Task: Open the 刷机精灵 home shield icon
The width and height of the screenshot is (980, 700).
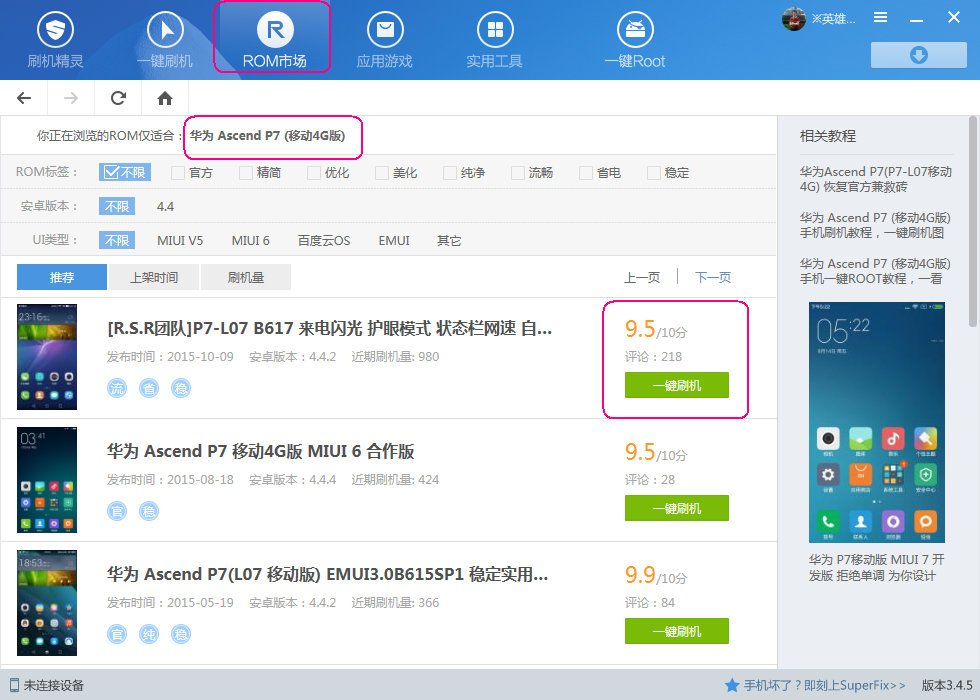Action: (55, 30)
